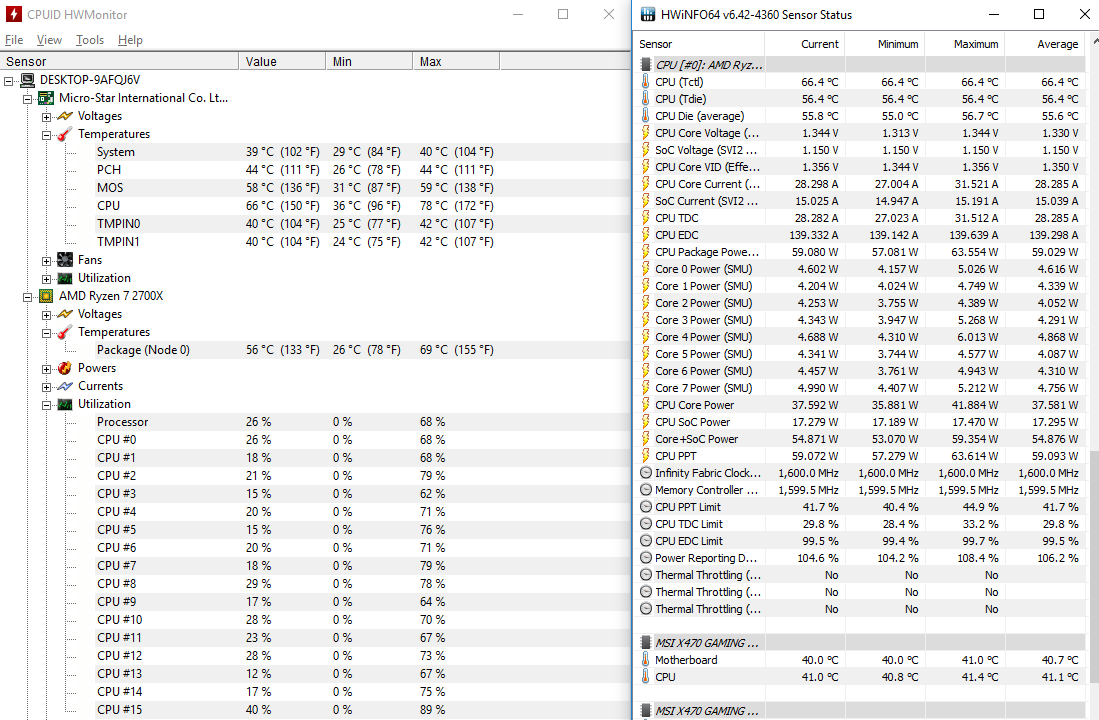The image size is (1099, 720).
Task: Select the Core+SoC Power row
Action: tap(860, 439)
